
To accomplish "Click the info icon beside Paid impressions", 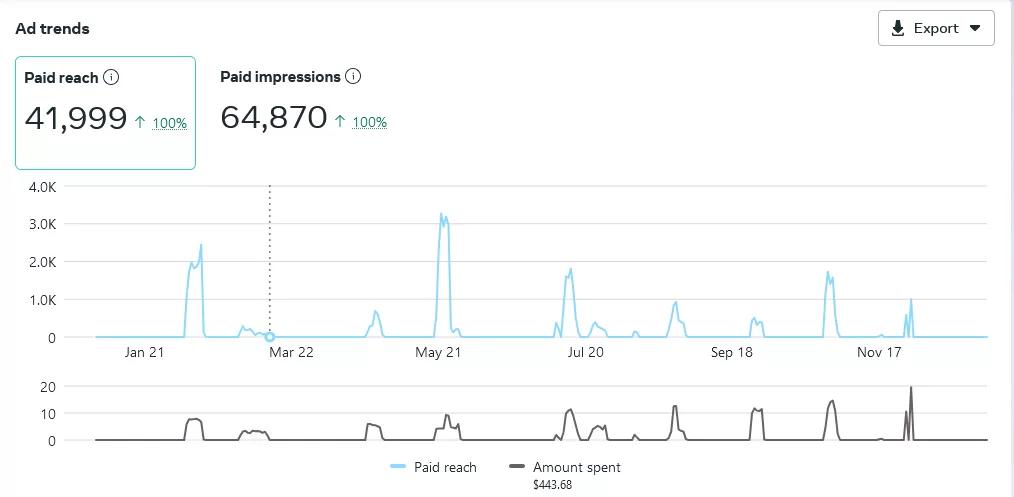I will point(352,77).
